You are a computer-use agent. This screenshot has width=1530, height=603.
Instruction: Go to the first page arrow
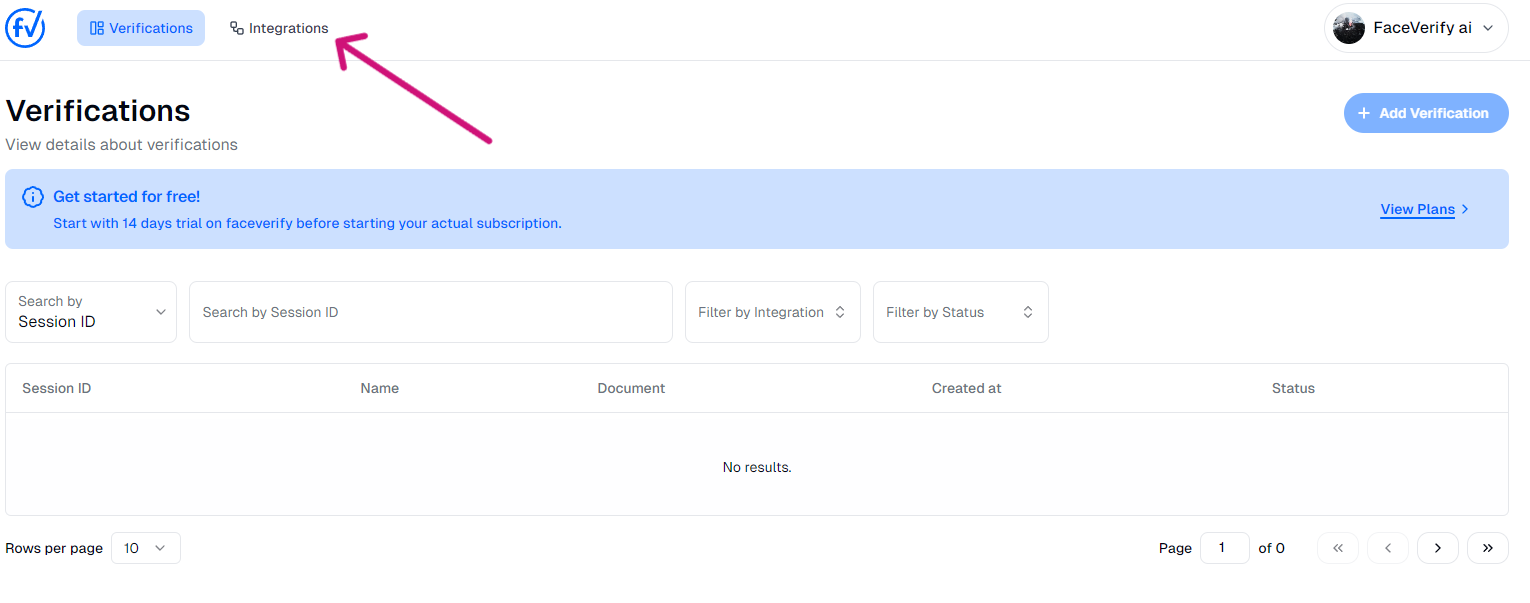click(x=1337, y=548)
